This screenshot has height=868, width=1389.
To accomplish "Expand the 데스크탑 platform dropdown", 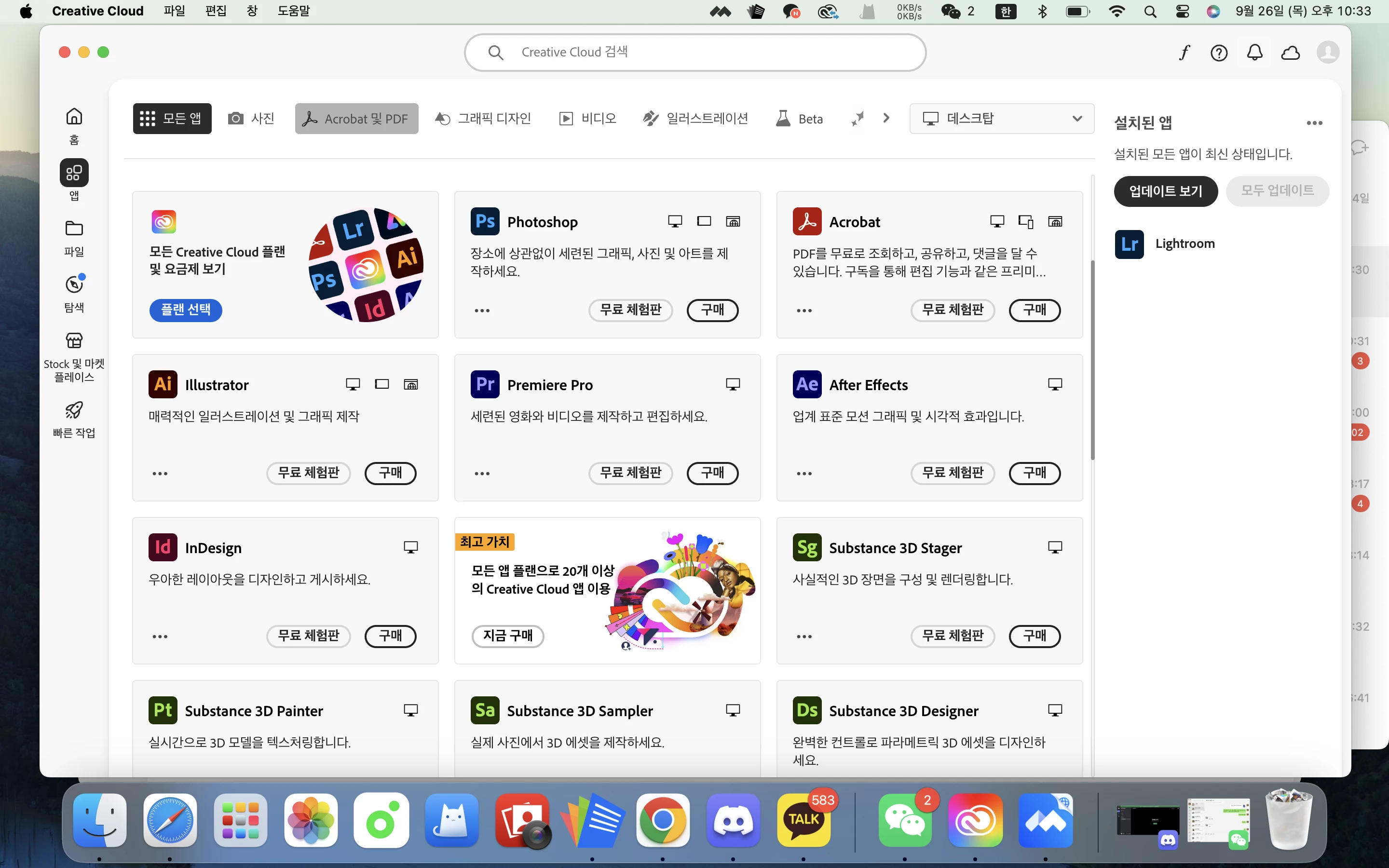I will tap(1002, 118).
